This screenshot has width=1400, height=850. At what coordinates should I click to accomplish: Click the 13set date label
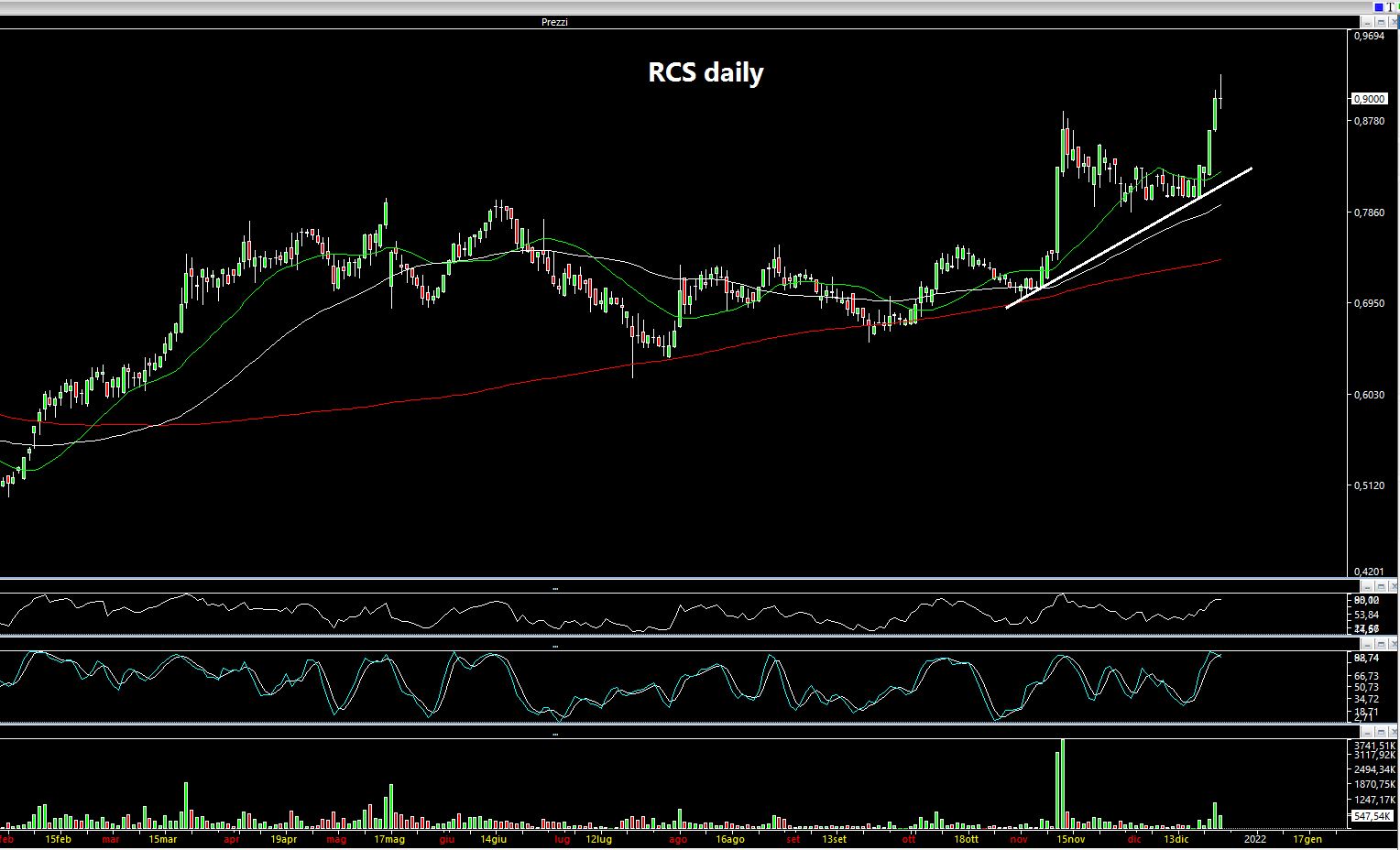834,839
